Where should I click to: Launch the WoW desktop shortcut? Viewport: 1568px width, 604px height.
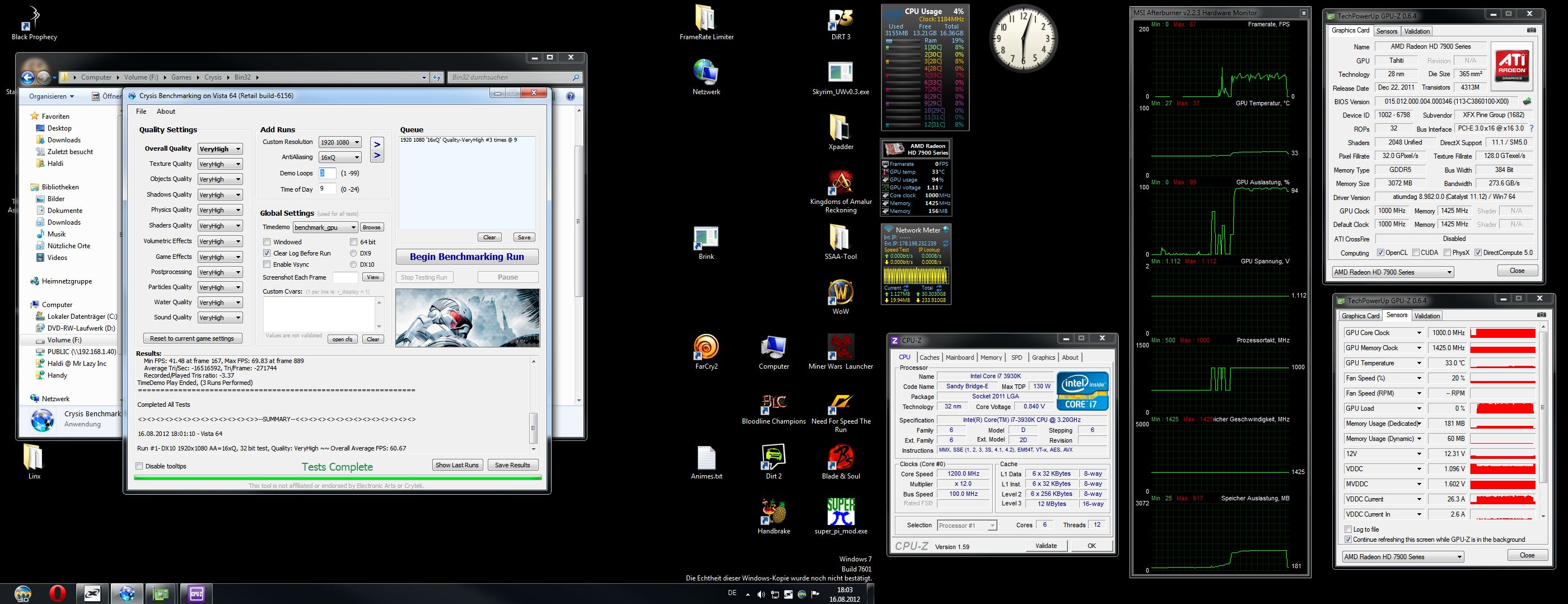point(841,296)
